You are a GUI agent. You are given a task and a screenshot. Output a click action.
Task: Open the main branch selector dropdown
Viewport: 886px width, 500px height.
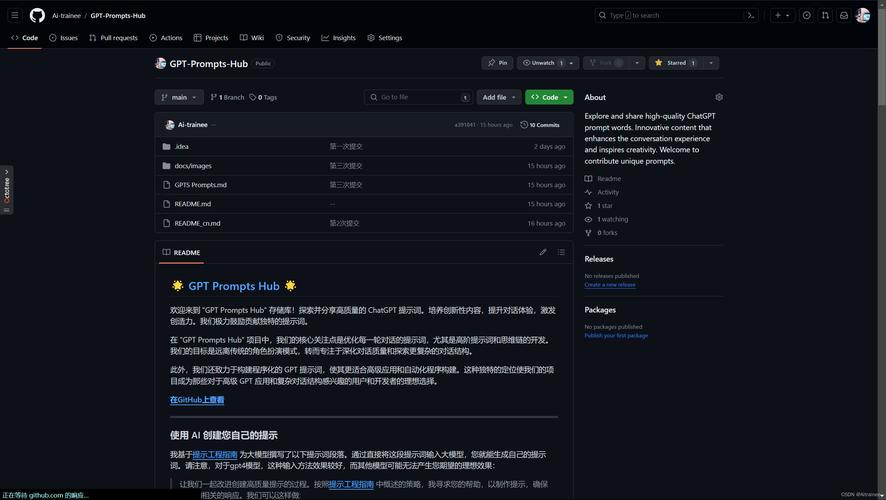pyautogui.click(x=179, y=97)
